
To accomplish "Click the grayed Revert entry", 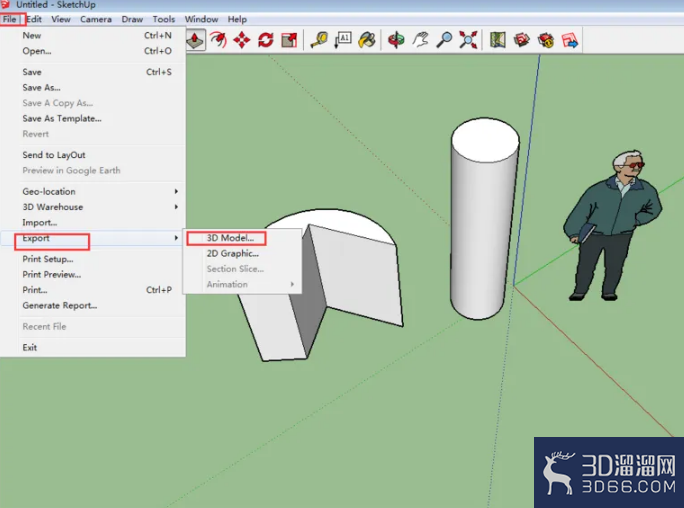I will (x=92, y=134).
